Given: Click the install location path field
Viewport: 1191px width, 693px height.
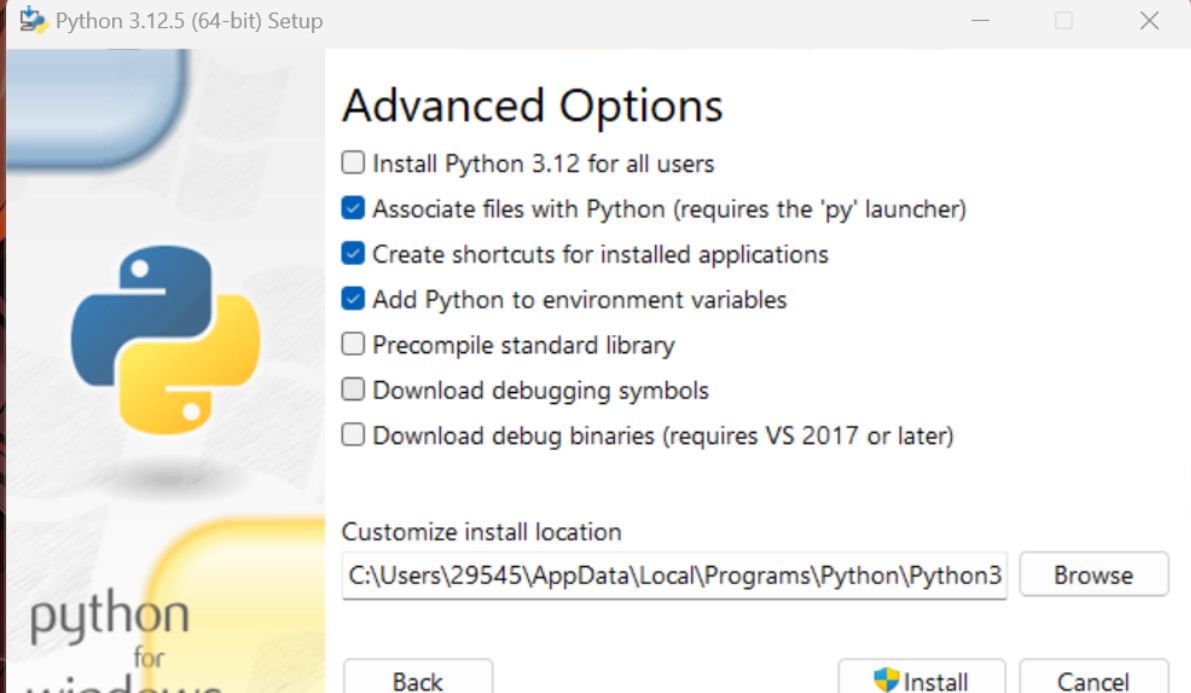Looking at the screenshot, I should tap(674, 576).
